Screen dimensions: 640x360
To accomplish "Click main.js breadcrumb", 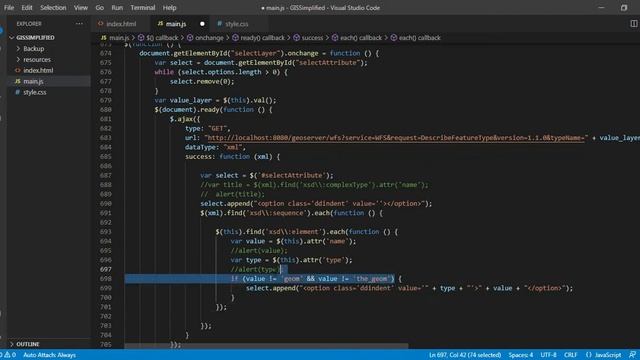I will pyautogui.click(x=119, y=38).
